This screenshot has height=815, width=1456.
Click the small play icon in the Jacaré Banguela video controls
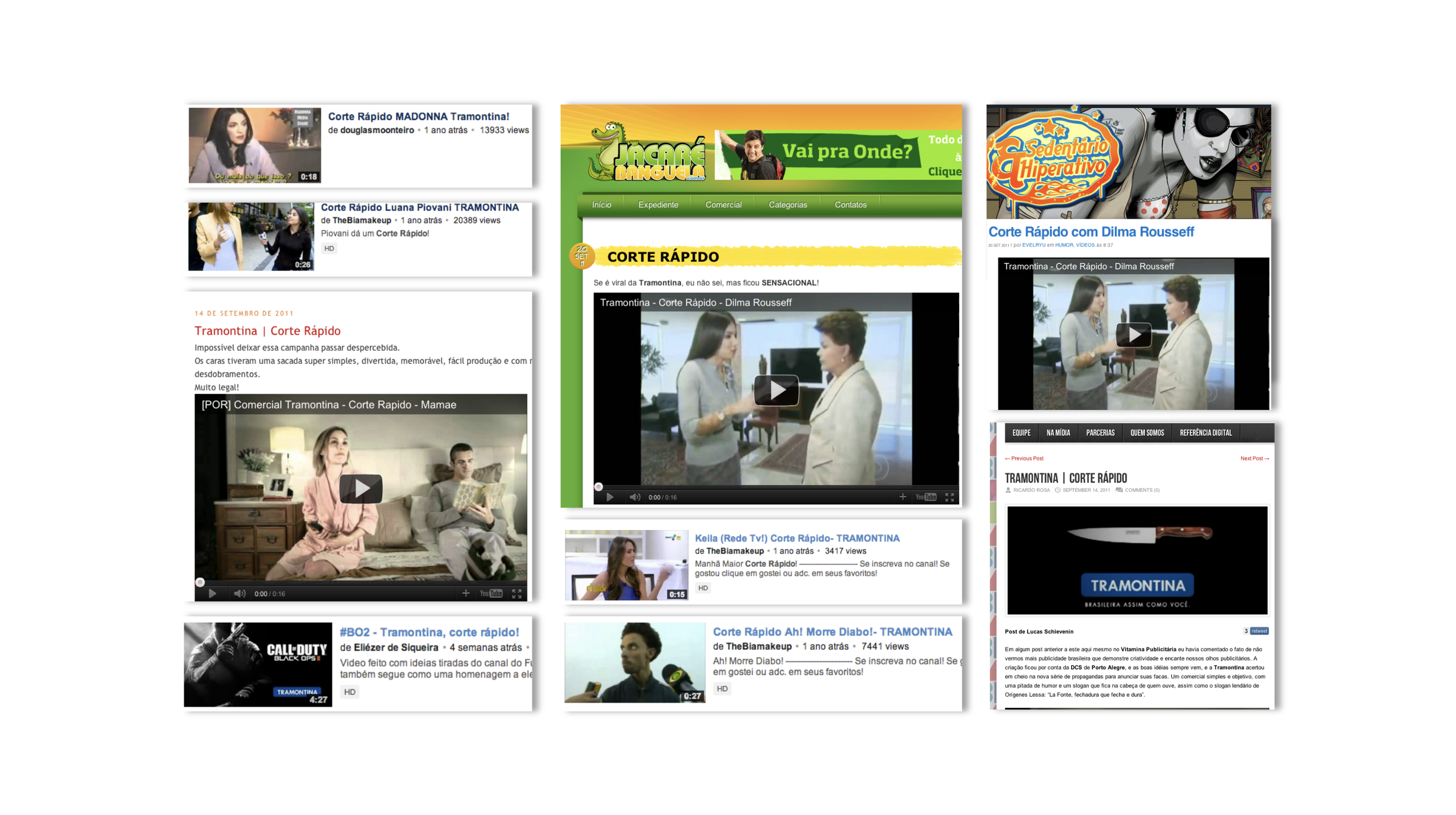(610, 497)
